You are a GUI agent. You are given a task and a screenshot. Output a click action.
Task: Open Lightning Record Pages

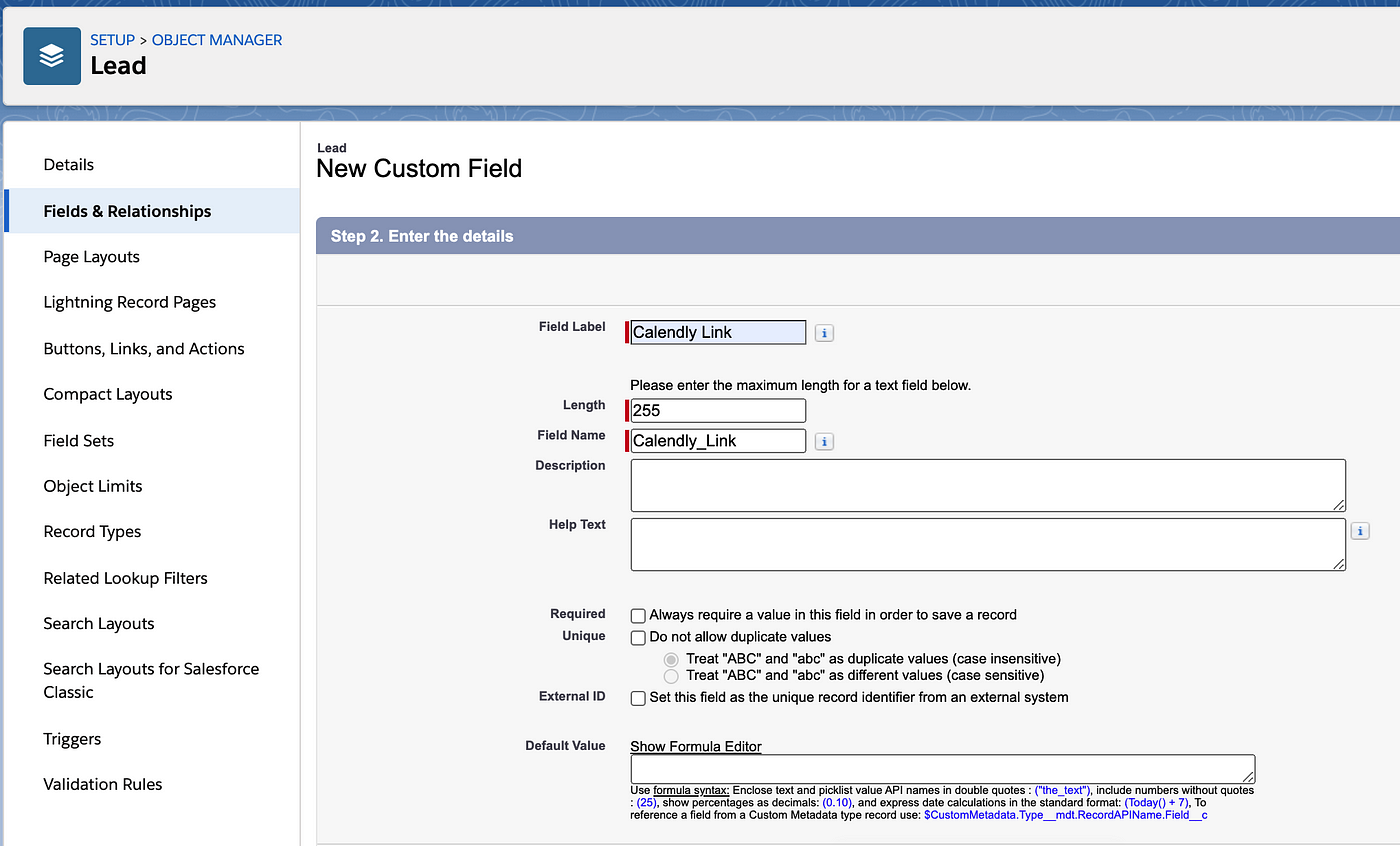[130, 302]
